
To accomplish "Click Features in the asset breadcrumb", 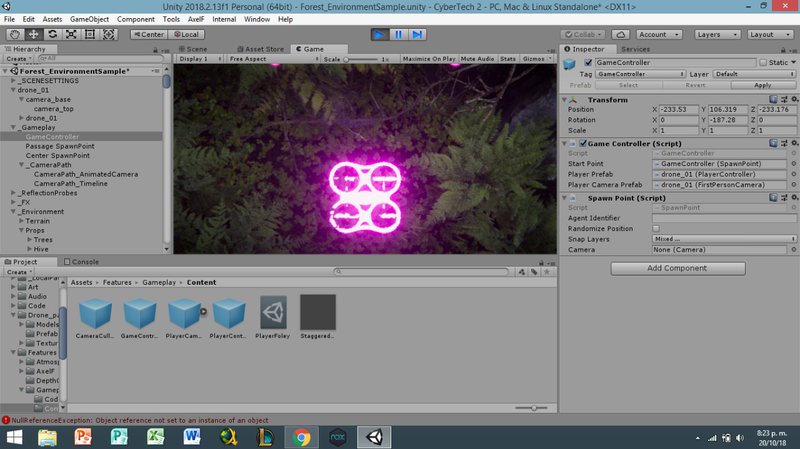I will [x=117, y=282].
